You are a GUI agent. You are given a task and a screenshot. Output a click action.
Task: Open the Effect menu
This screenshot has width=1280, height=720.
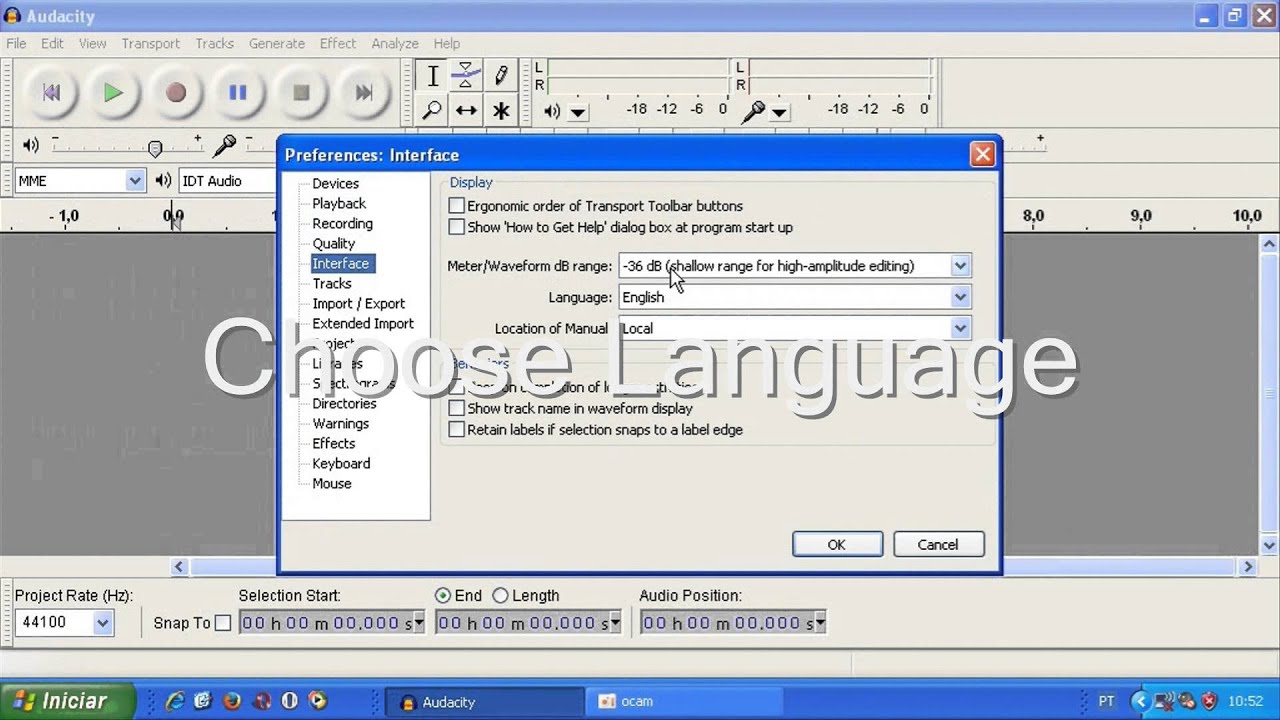tap(338, 43)
